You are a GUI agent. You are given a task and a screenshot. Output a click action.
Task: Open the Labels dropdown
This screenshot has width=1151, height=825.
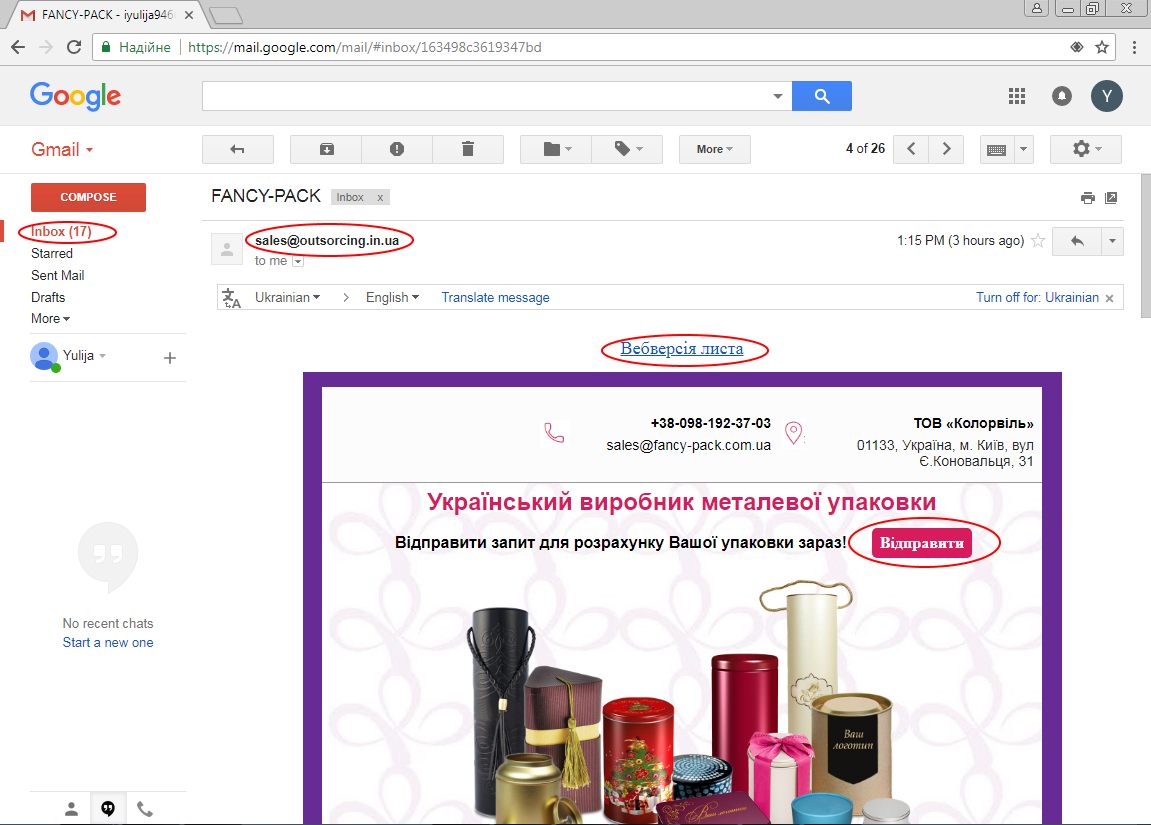click(627, 149)
